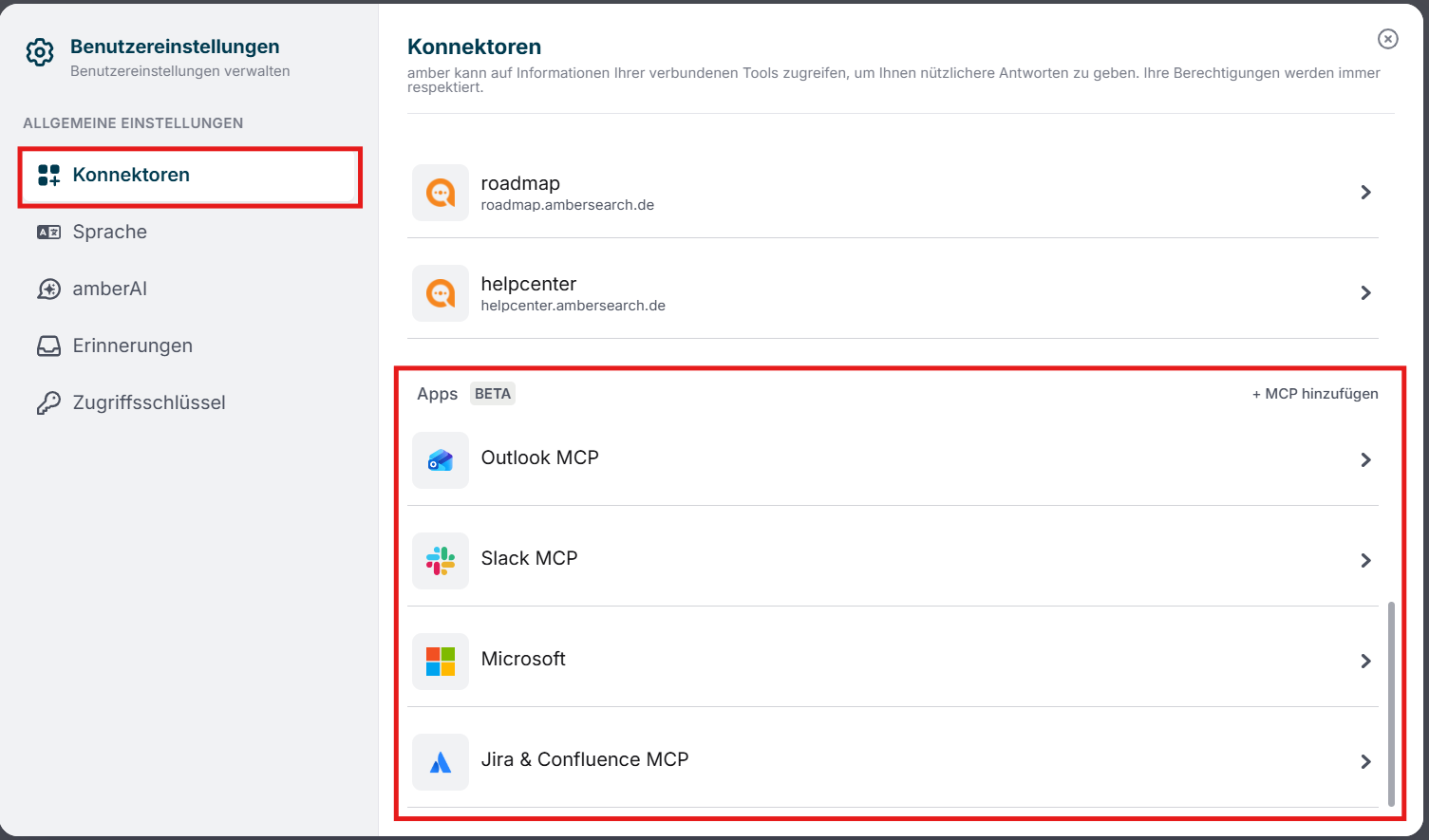Click the Outlook MCP row label
Image resolution: width=1429 pixels, height=840 pixels.
coord(540,457)
